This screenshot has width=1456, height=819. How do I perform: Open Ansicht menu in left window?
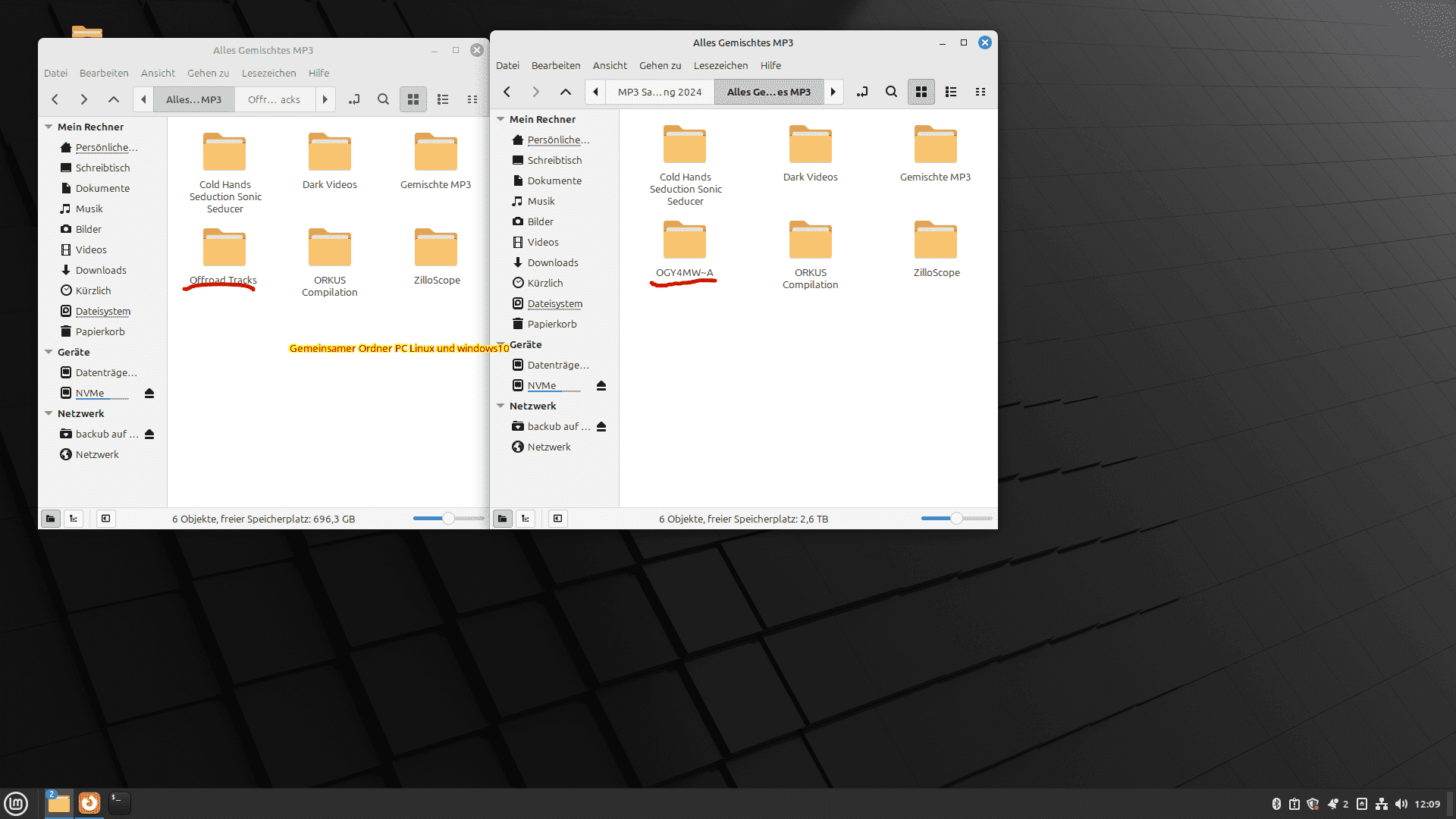(158, 73)
